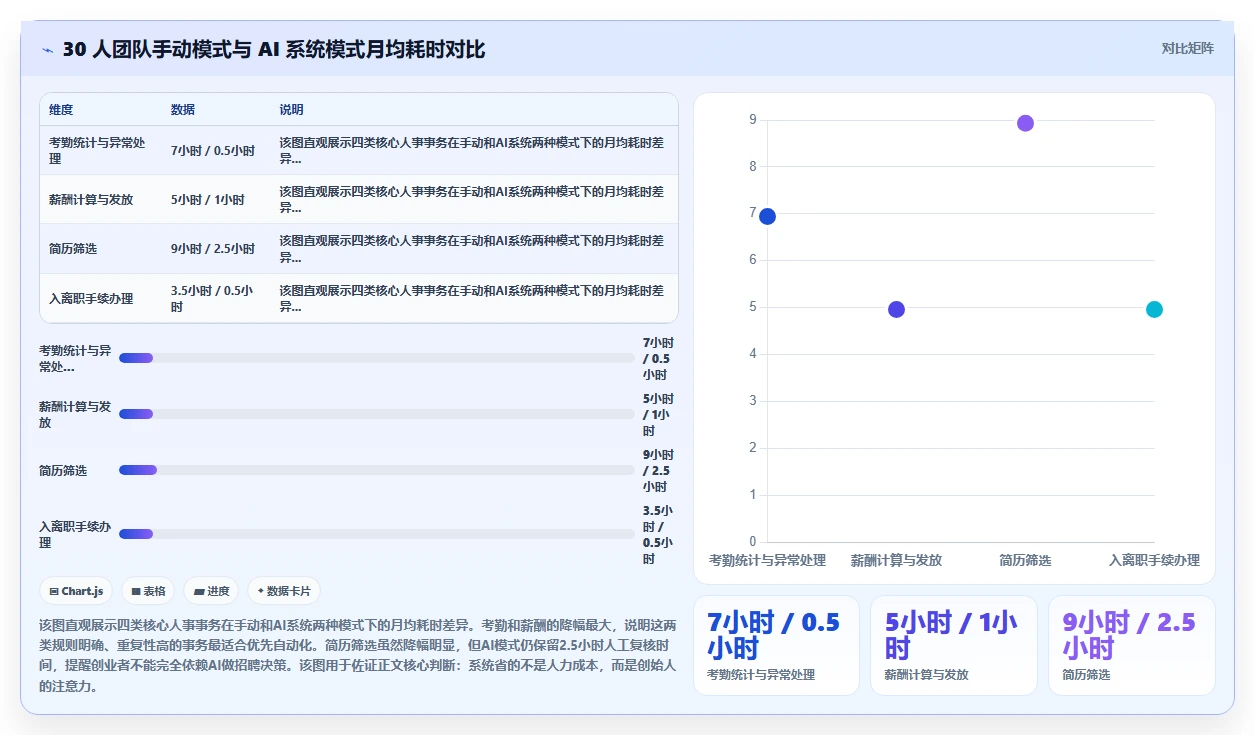Viewport: 1255px width, 735px height.
Task: Select the 数据卡片 chip
Action: 284,591
